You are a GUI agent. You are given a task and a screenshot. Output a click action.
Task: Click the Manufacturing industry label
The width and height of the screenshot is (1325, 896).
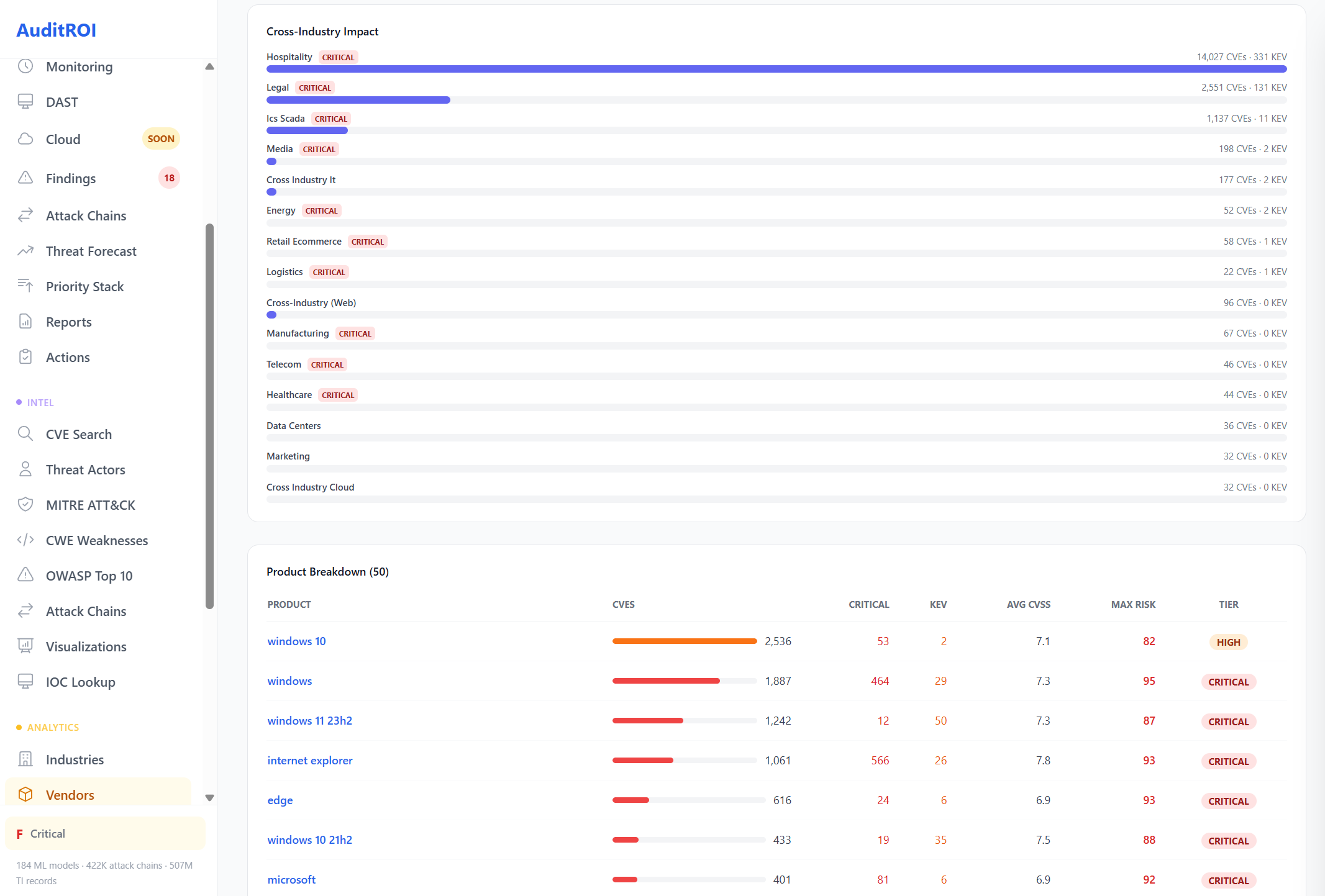coord(298,333)
